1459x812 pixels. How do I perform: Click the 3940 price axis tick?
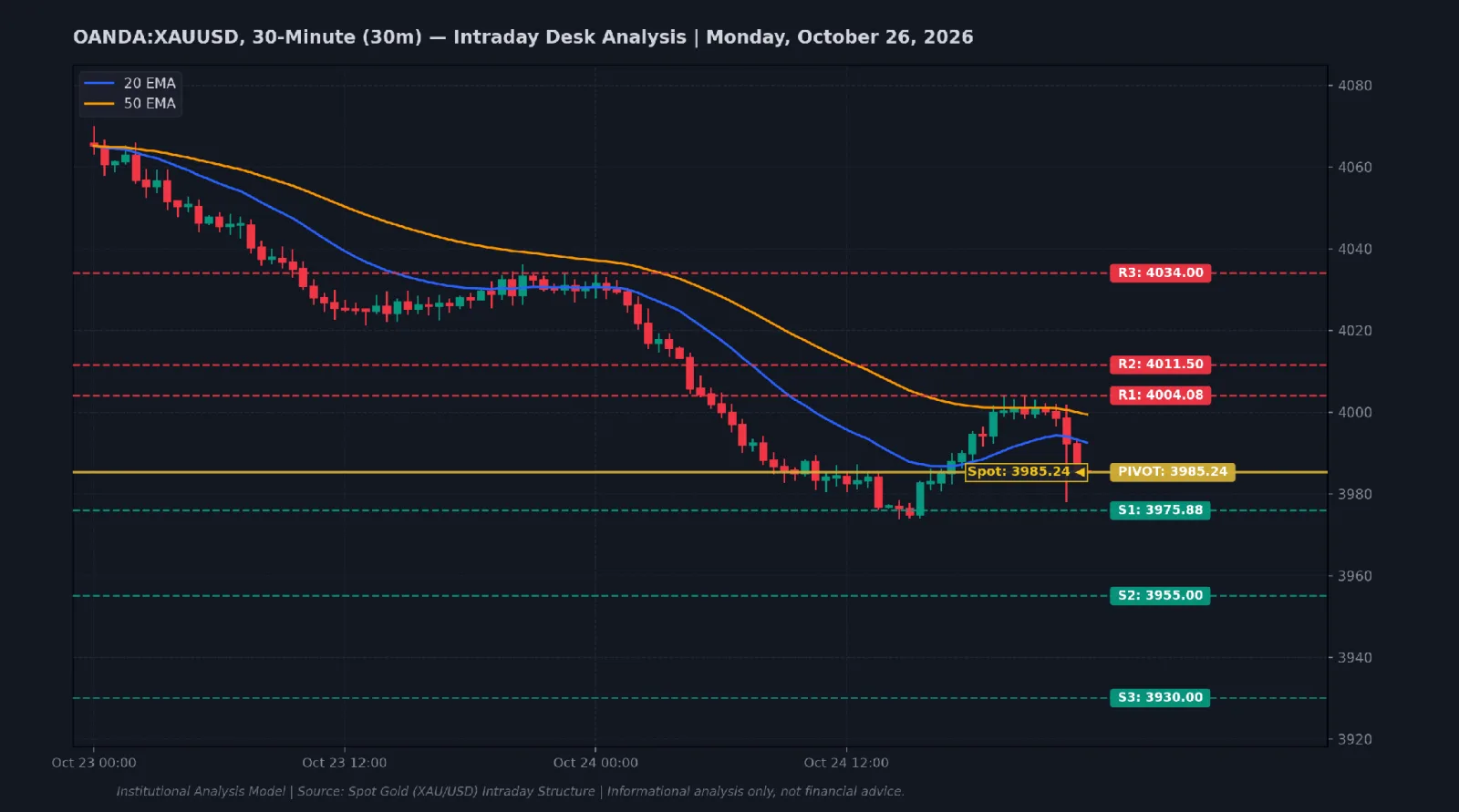tap(1354, 657)
